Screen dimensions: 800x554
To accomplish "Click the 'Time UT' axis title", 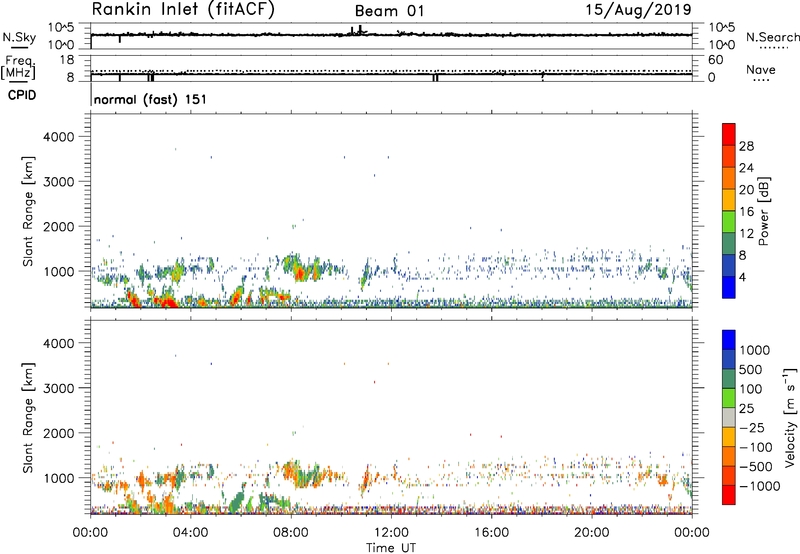I will click(x=391, y=548).
